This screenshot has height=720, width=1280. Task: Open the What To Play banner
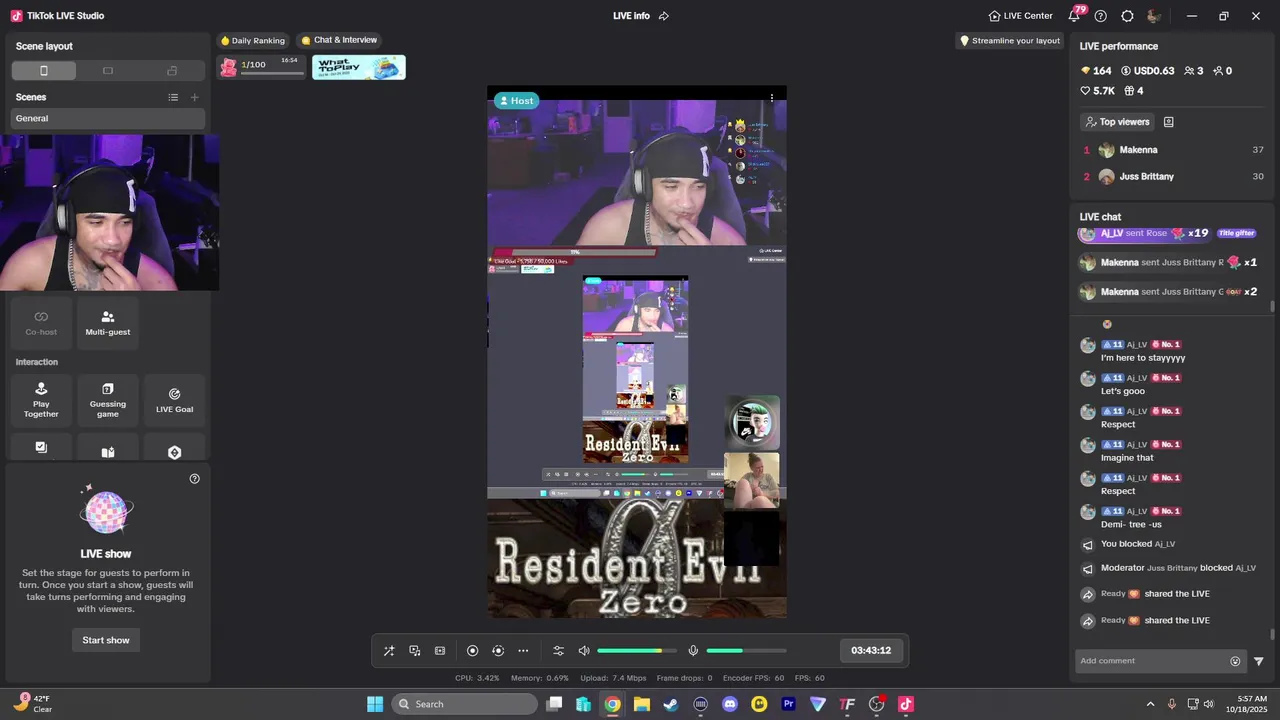point(359,67)
